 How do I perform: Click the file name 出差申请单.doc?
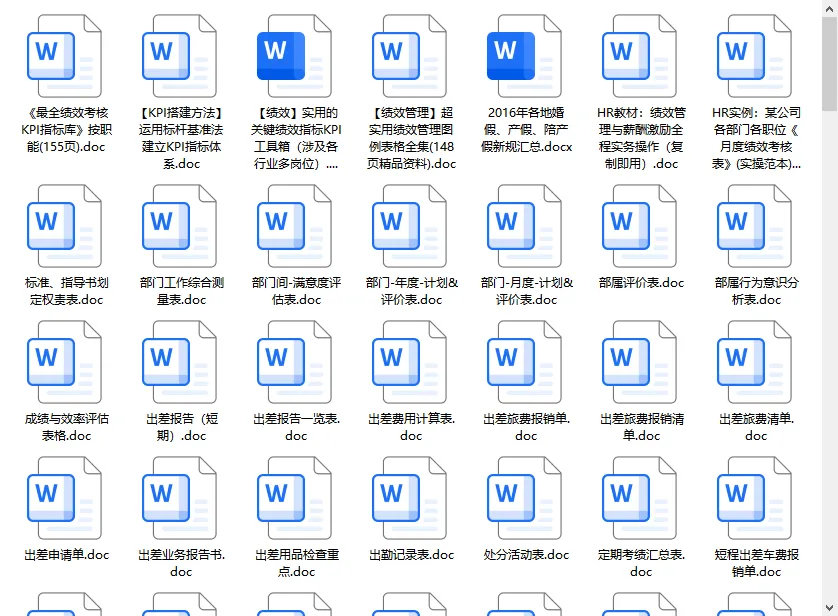point(66,555)
